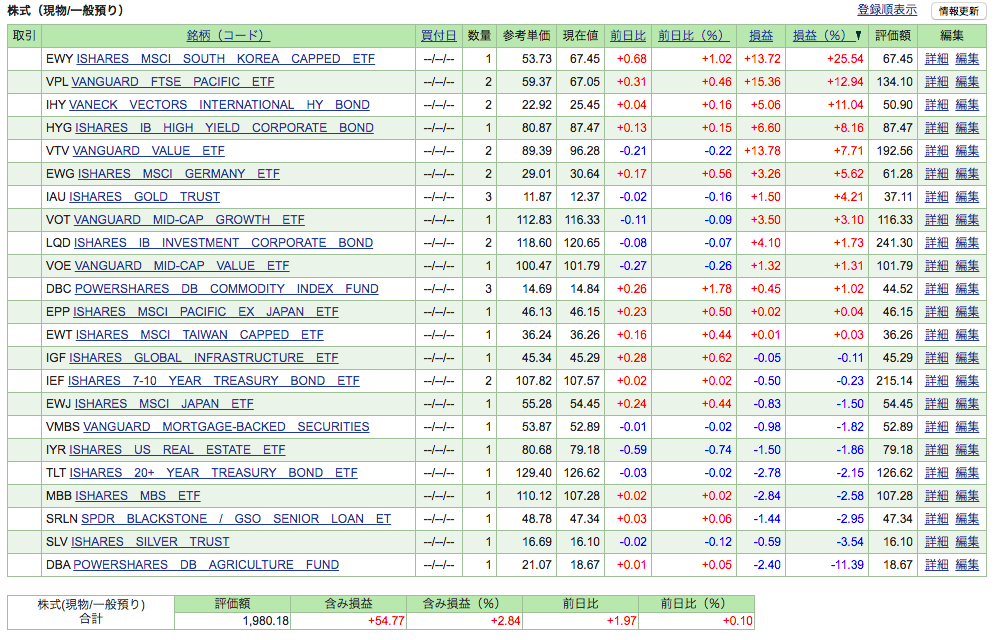Viewport: 996px width, 640px height.
Task: Click 詳細 link in EPP row
Action: coord(936,312)
